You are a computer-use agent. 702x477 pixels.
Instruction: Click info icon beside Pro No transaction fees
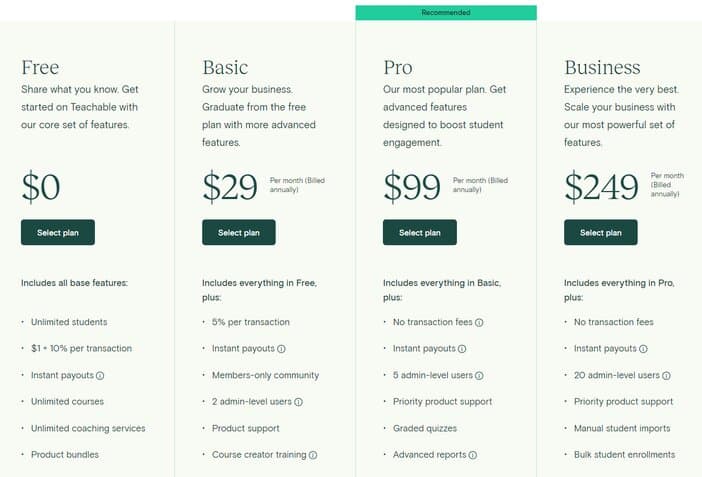pyautogui.click(x=479, y=322)
